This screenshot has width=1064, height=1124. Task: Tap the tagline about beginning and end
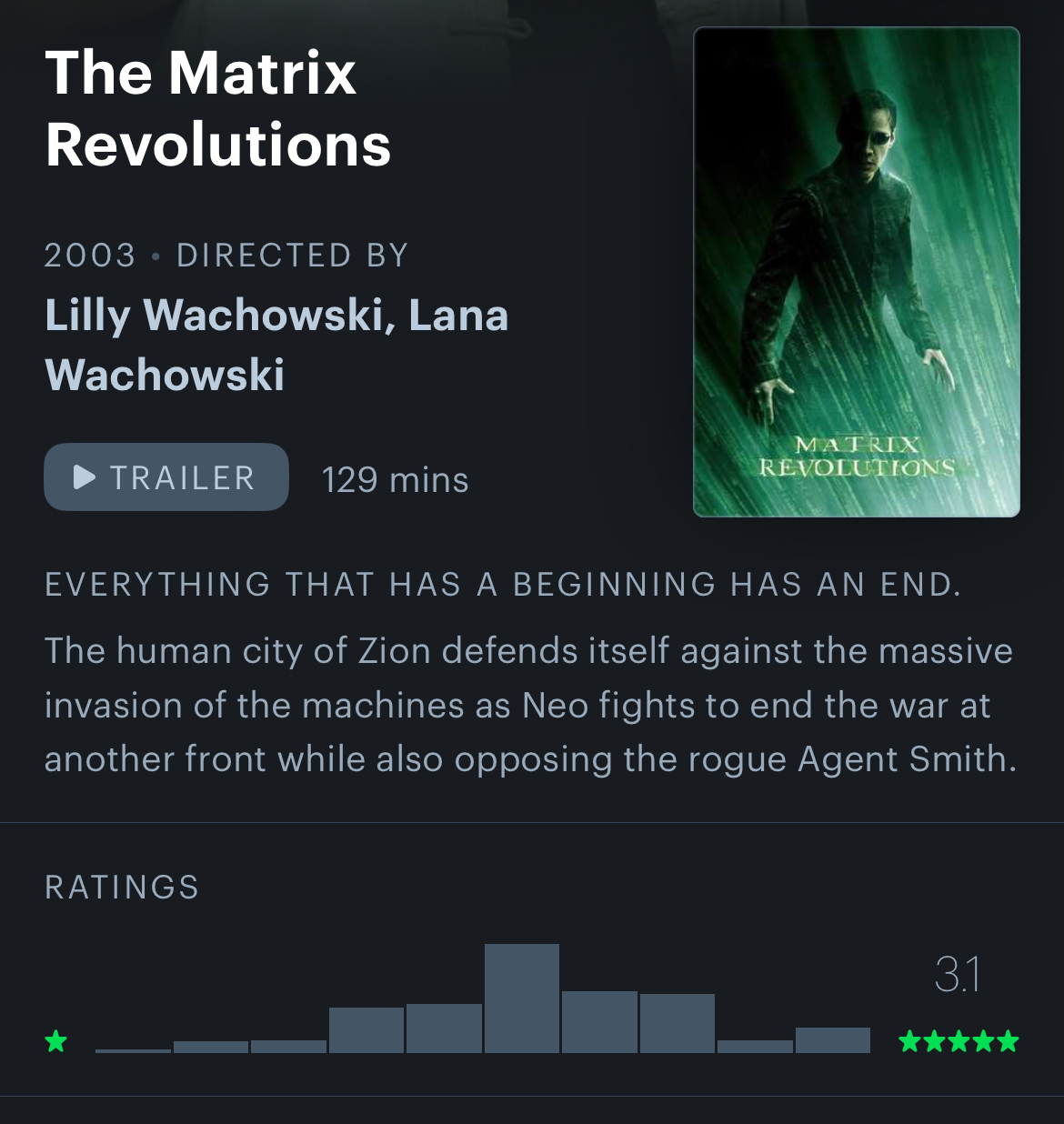[503, 585]
